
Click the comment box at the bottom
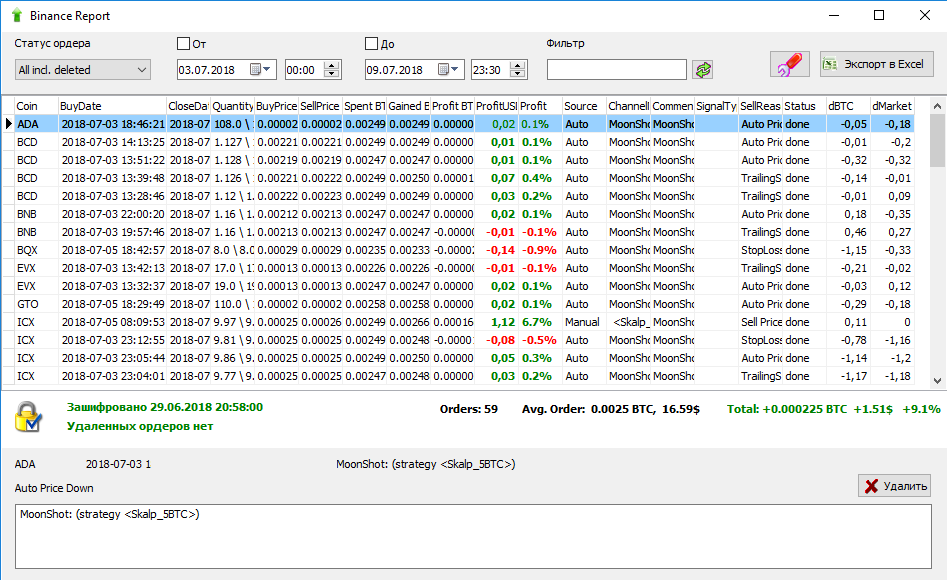pyautogui.click(x=473, y=536)
